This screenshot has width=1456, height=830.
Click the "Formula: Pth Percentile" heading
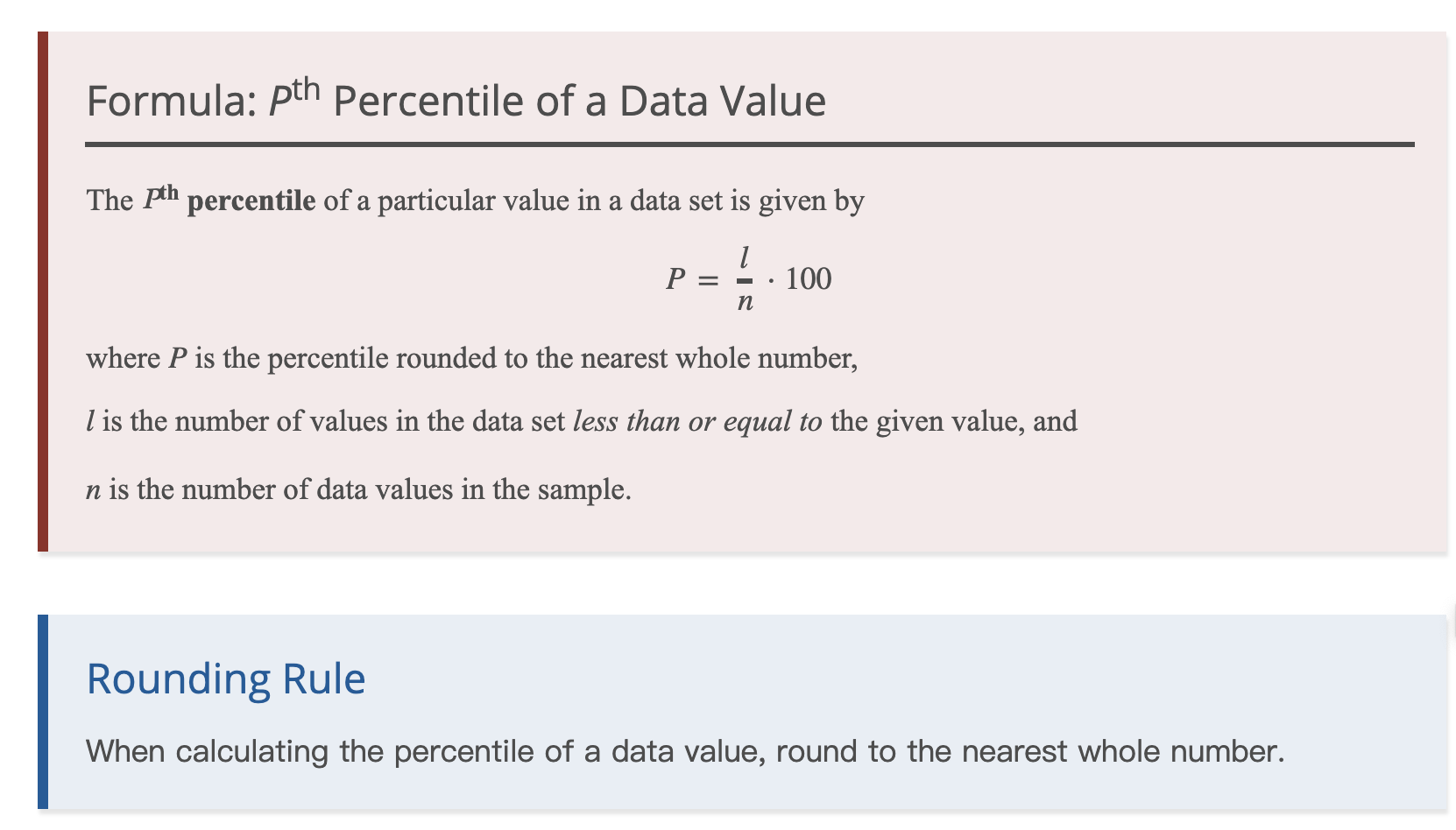pos(456,101)
